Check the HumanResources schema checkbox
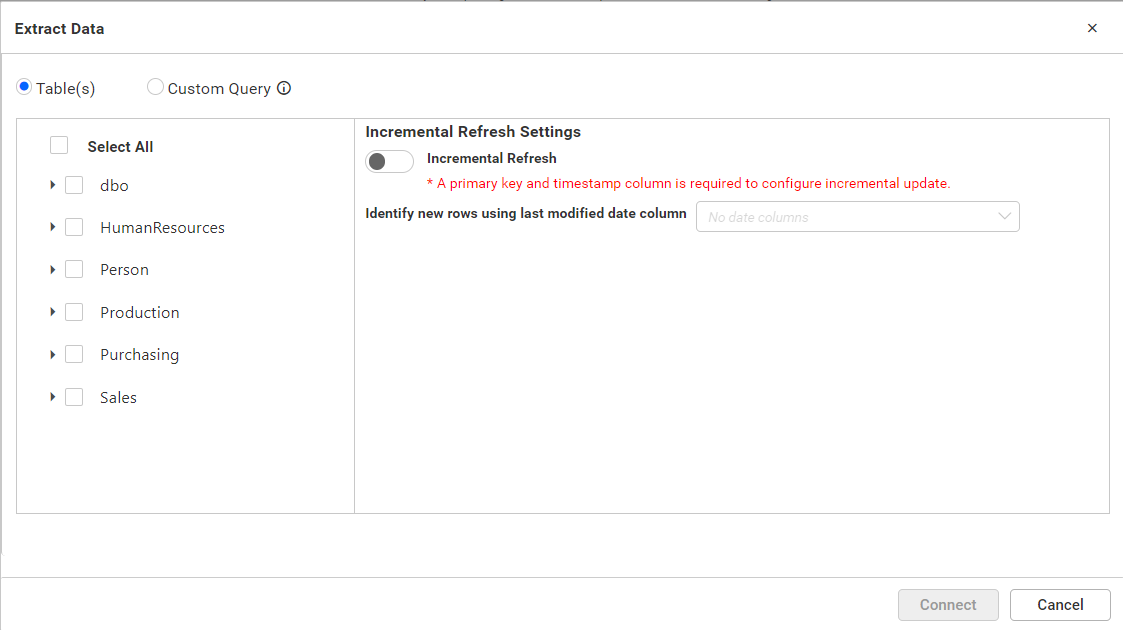The width and height of the screenshot is (1123, 630). 74,227
